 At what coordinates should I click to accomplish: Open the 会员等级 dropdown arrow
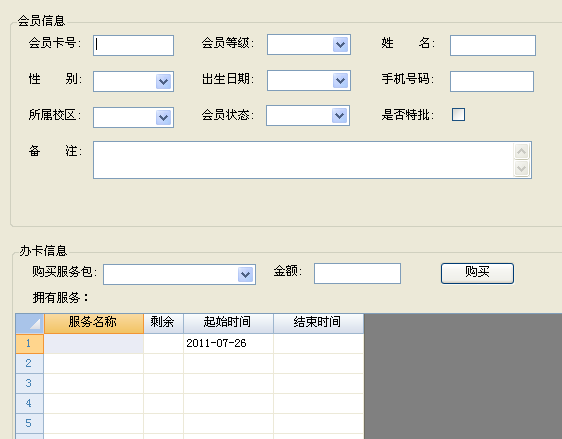pos(340,45)
